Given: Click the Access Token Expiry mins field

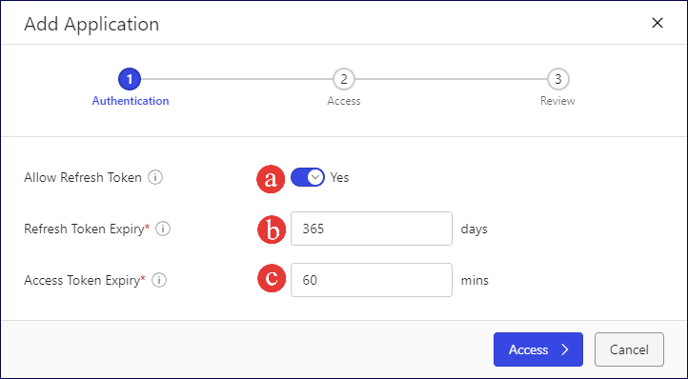Looking at the screenshot, I should pyautogui.click(x=372, y=280).
